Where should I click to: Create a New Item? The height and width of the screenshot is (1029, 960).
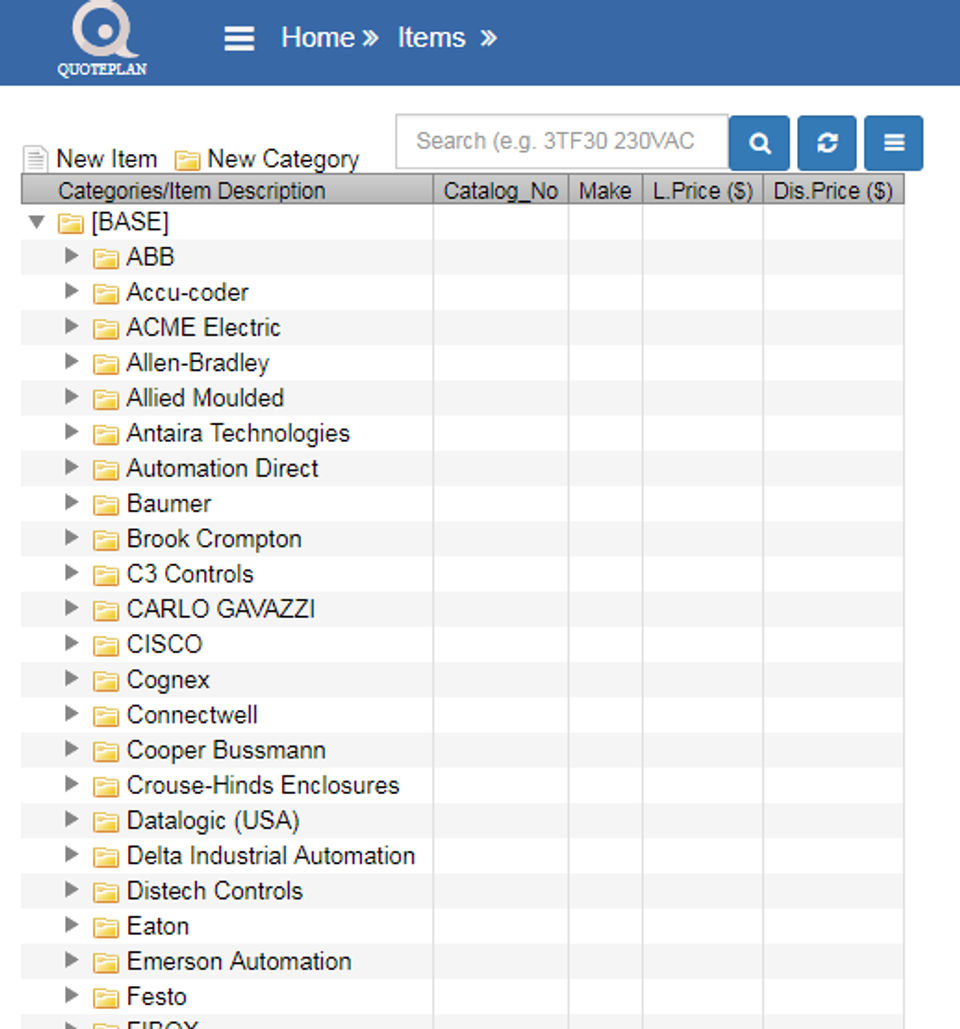click(x=90, y=159)
